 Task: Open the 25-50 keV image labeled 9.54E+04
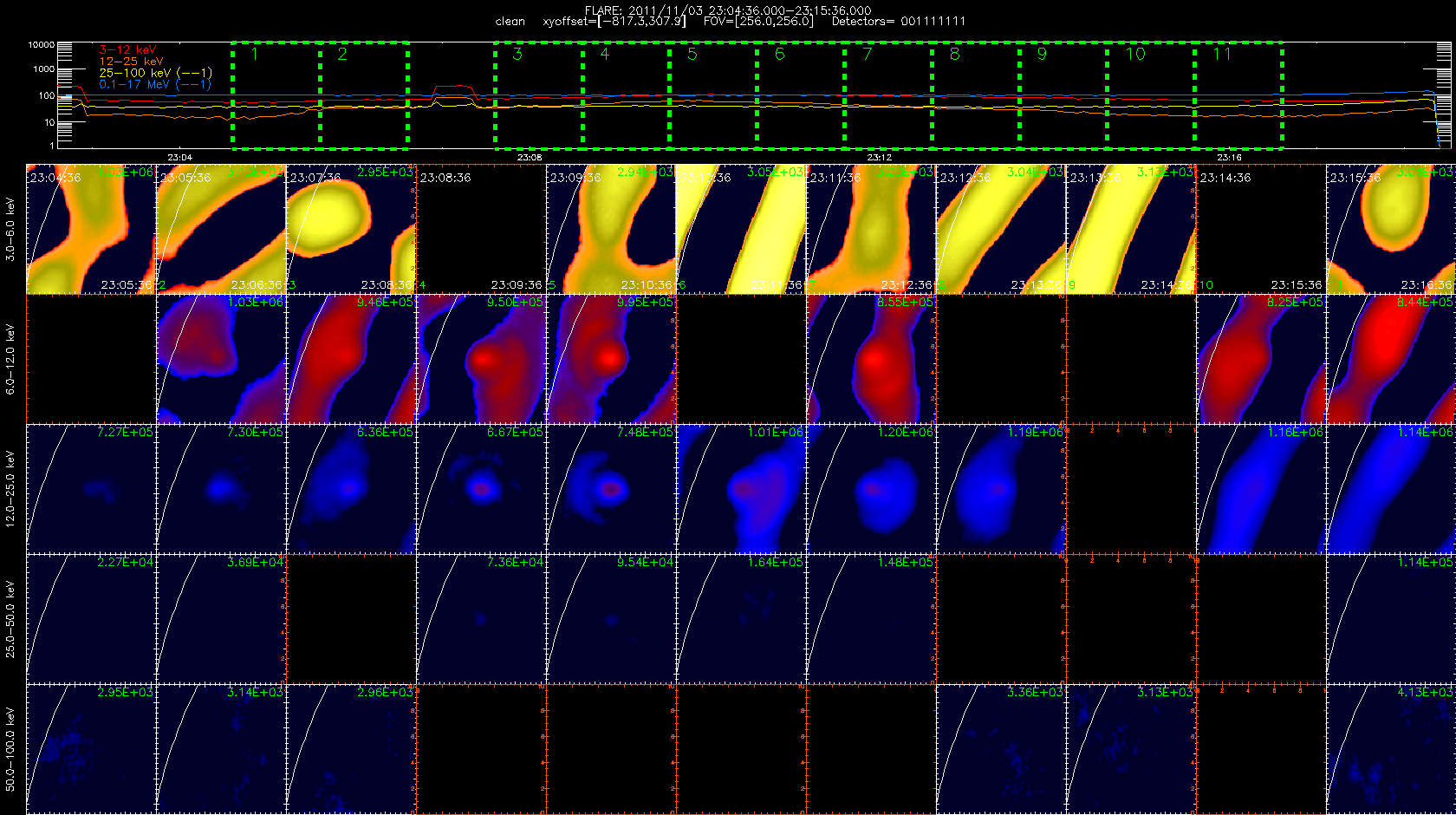coord(611,619)
